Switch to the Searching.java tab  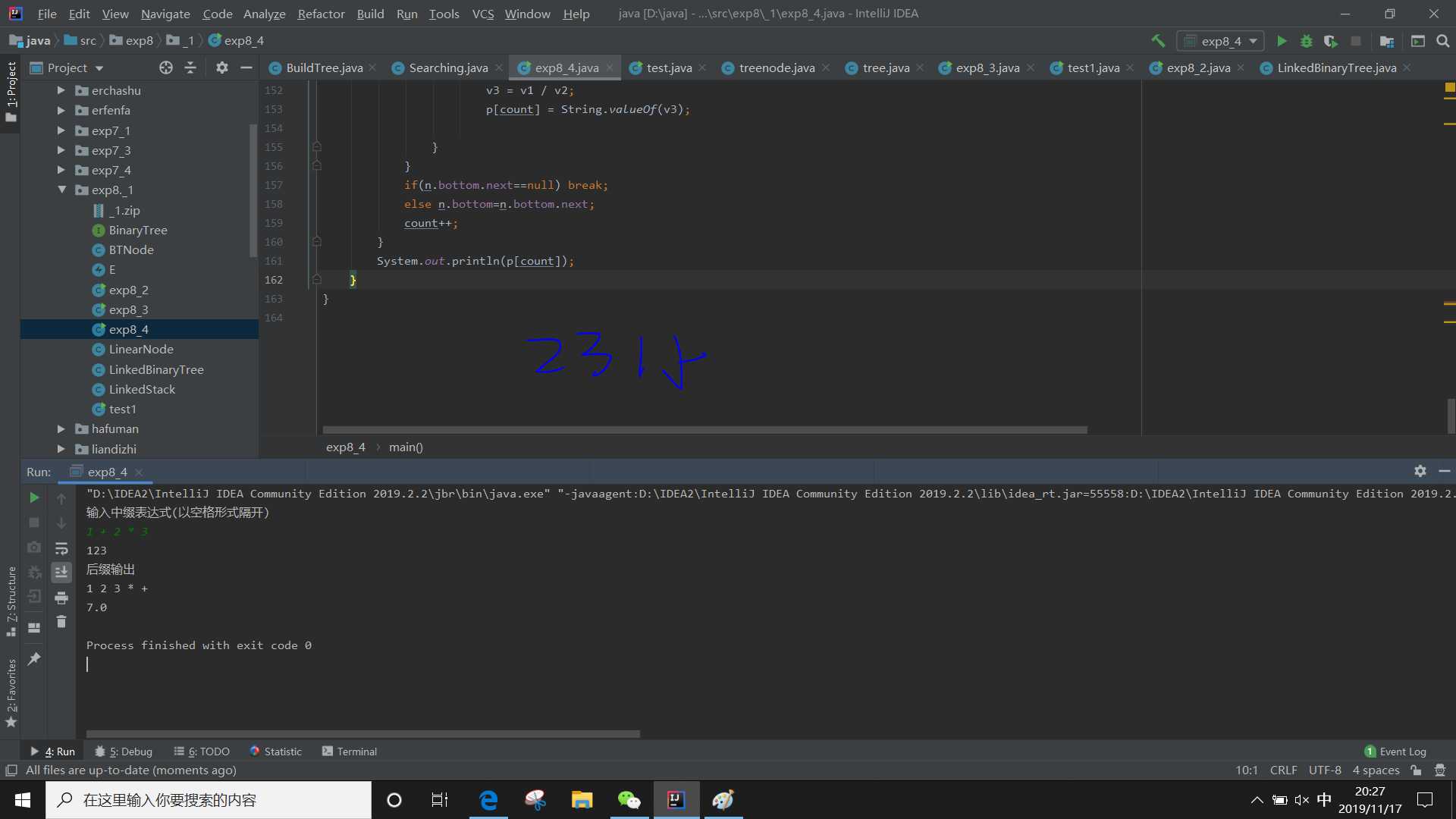click(448, 68)
